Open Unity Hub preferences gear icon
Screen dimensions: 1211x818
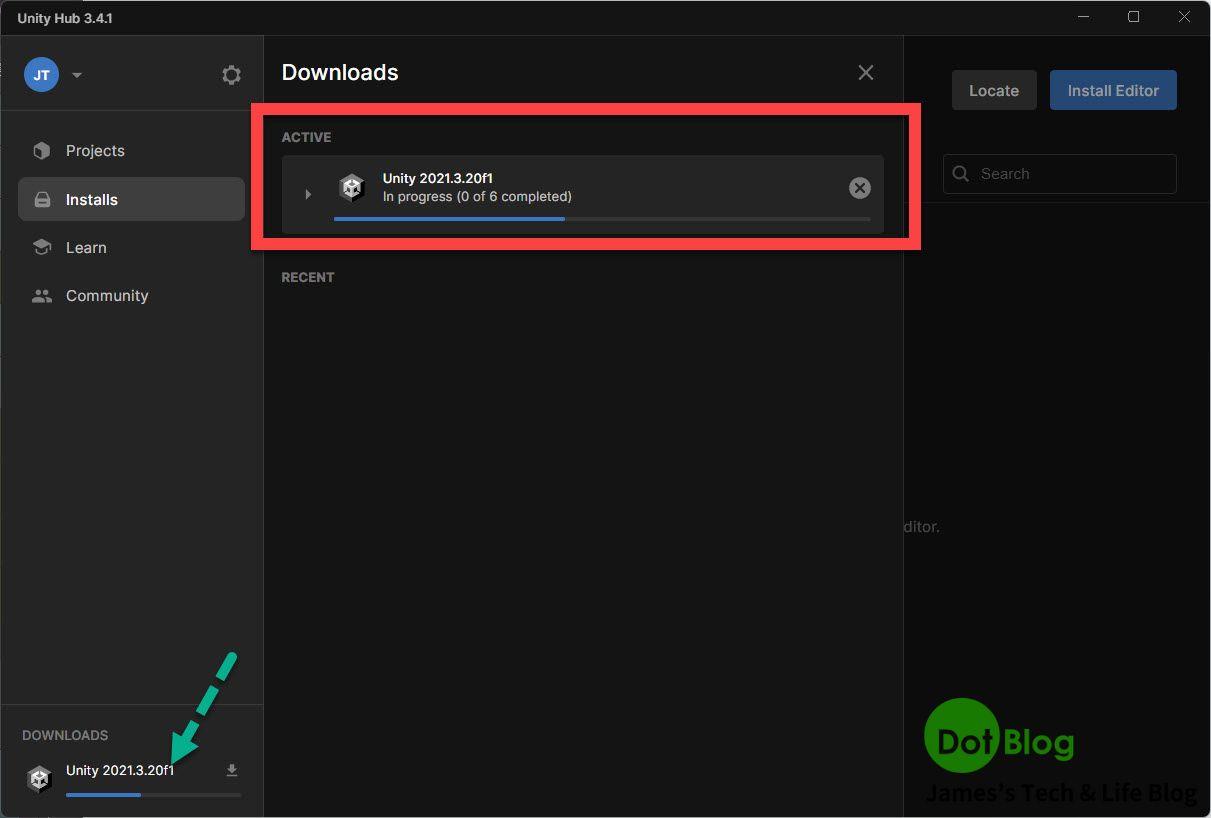click(231, 75)
